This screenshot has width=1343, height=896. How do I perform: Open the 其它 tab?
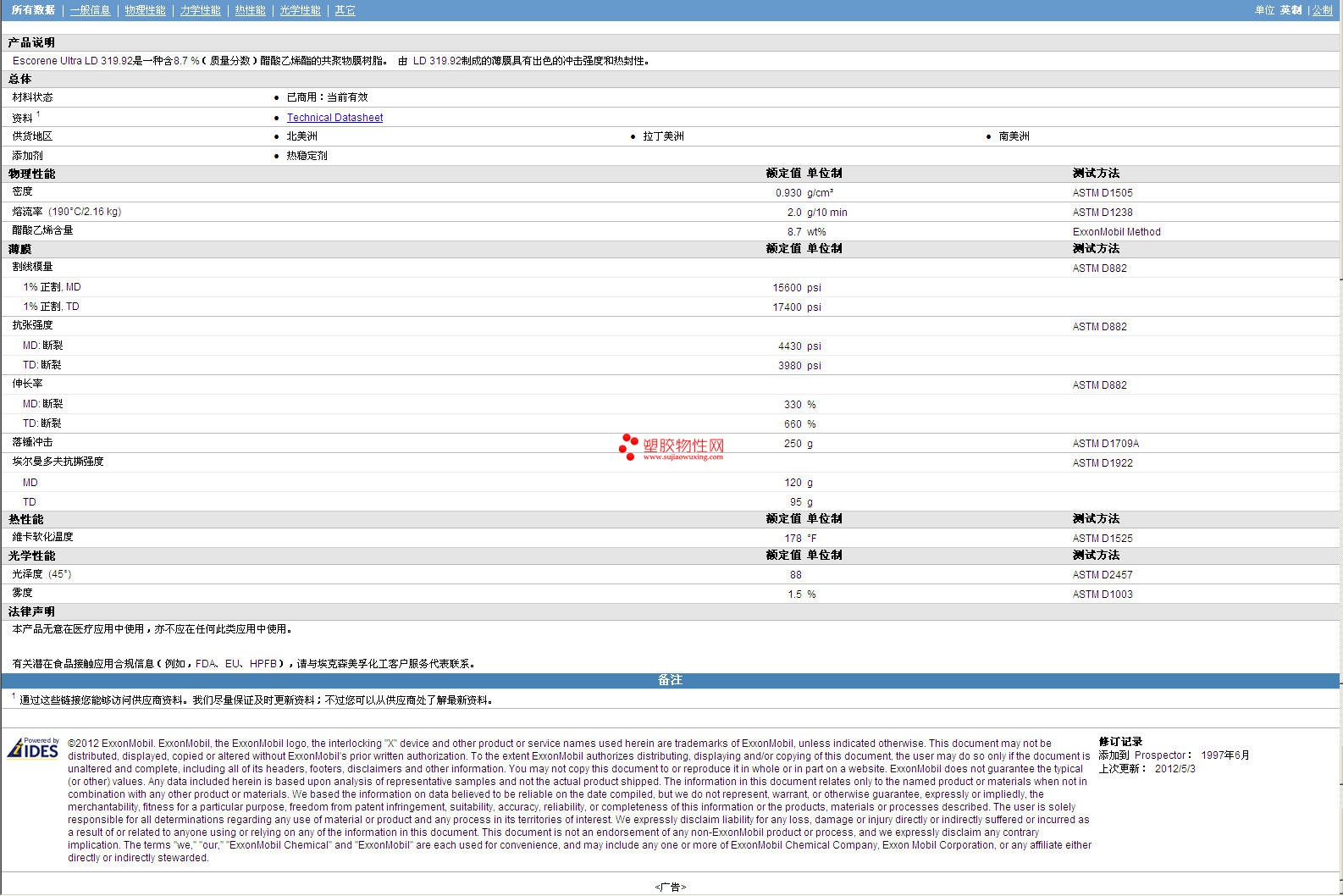(x=345, y=10)
